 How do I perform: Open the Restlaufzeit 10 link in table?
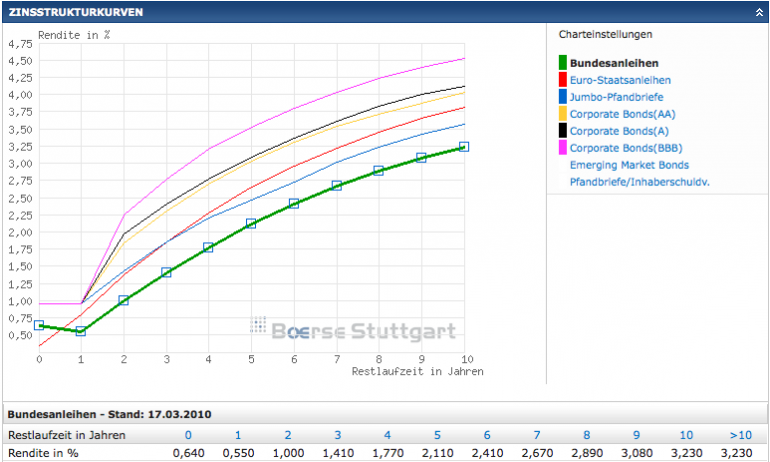[686, 435]
